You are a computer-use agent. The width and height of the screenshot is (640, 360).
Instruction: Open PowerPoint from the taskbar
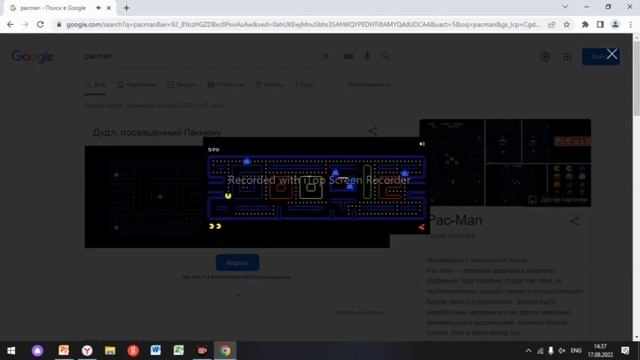(64, 350)
